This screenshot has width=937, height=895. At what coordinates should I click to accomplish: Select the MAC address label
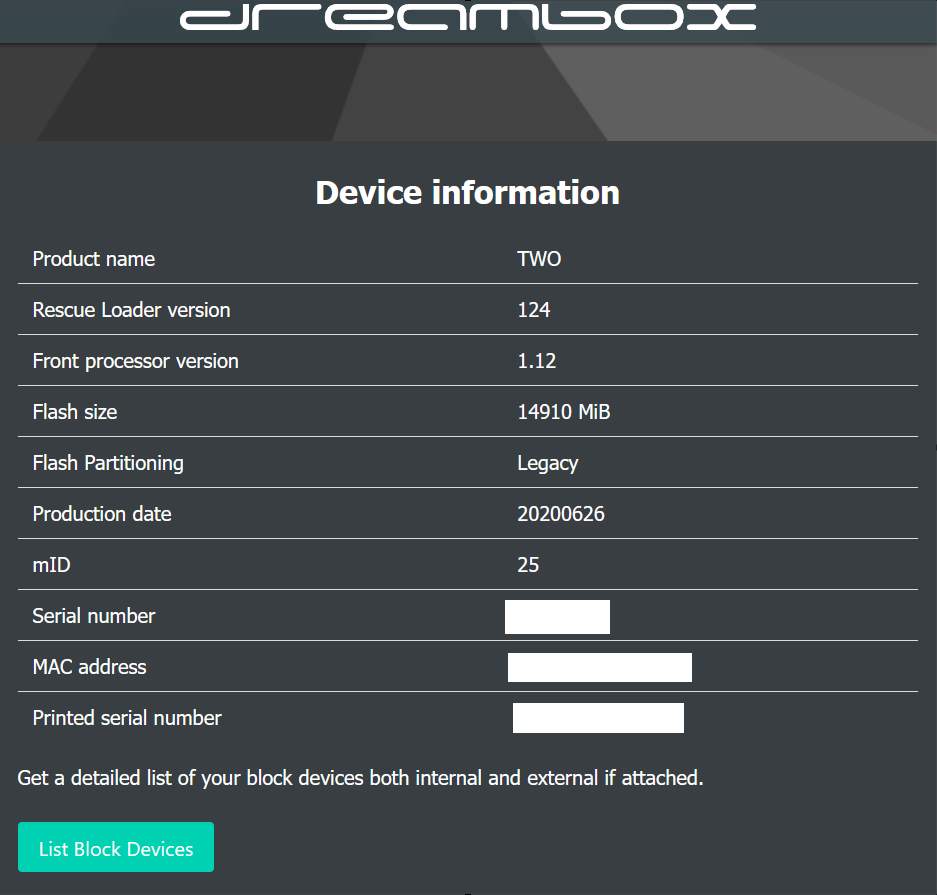tap(90, 667)
